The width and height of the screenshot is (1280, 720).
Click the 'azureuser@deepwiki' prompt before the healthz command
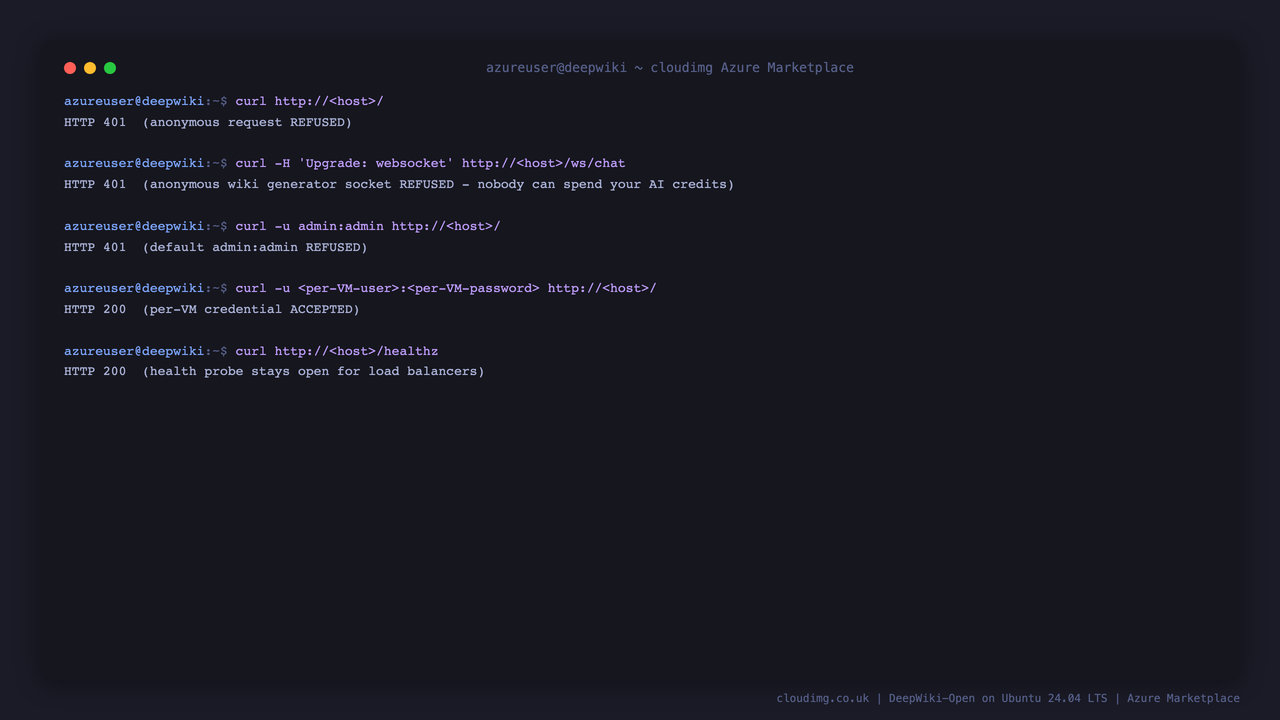134,351
